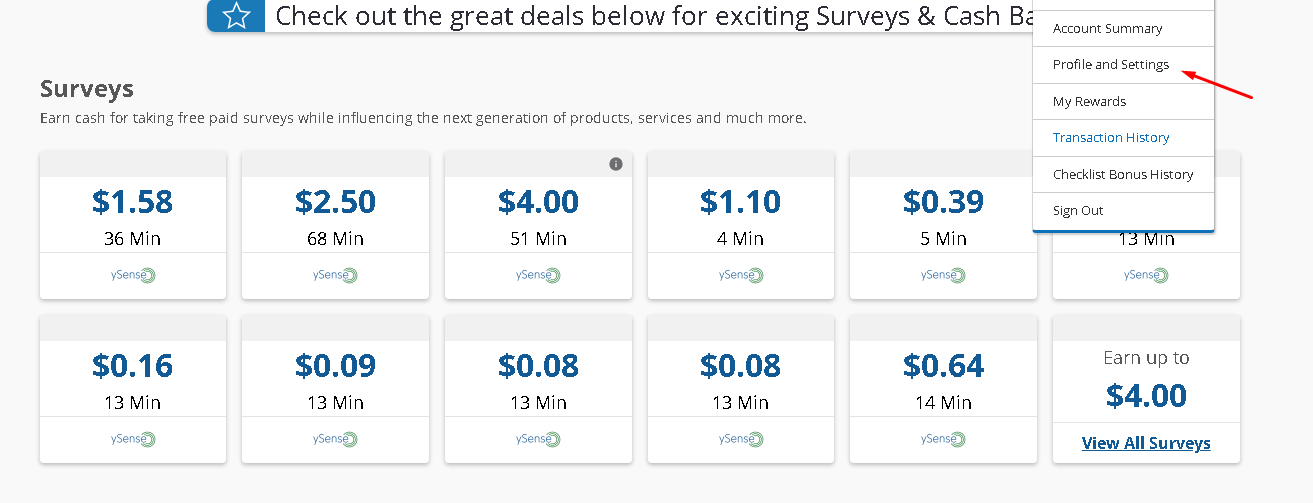1313x503 pixels.
Task: Click ySense logo under $2.50 survey
Action: pos(335,275)
